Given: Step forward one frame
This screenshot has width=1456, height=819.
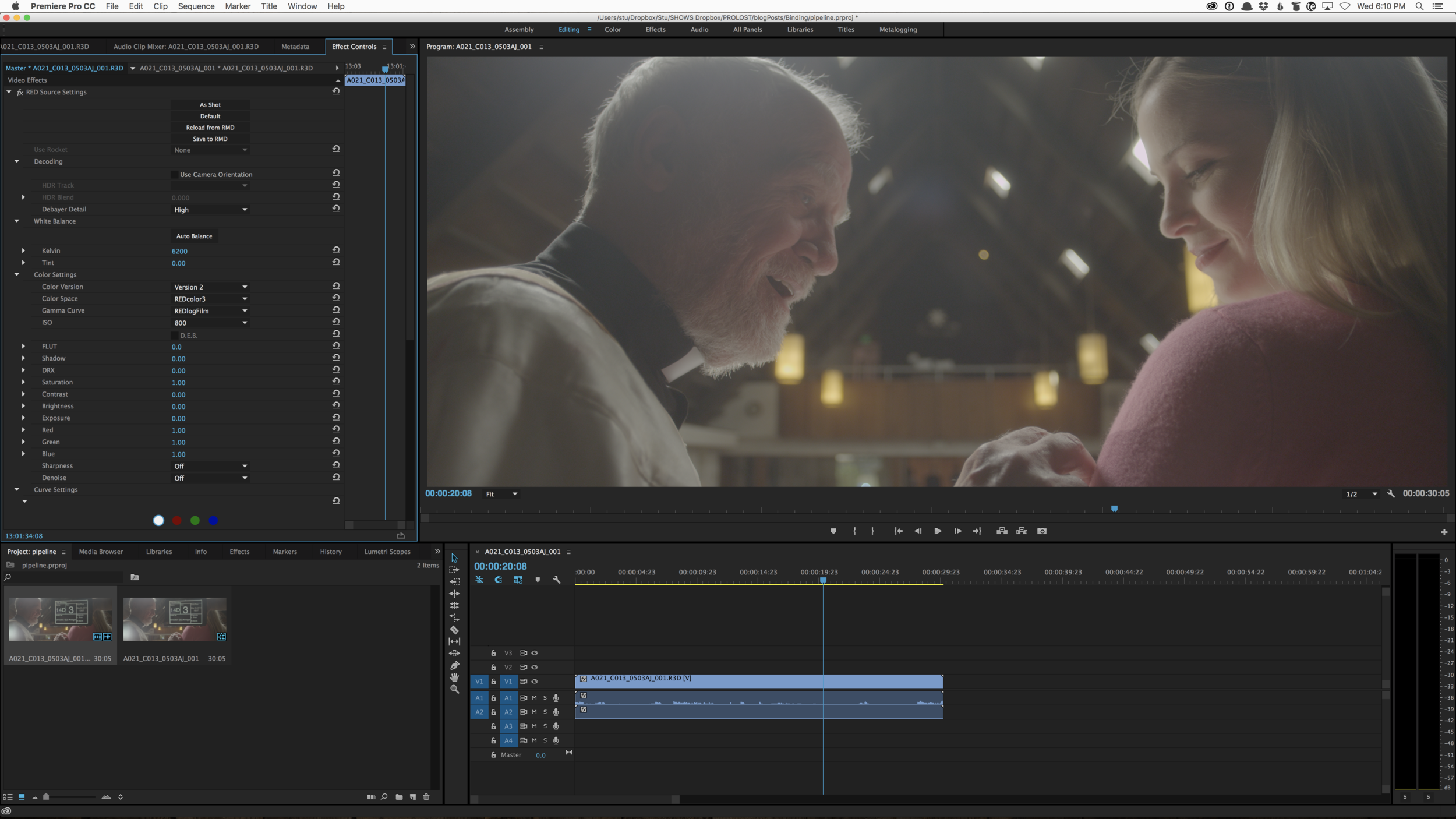Looking at the screenshot, I should coord(957,531).
